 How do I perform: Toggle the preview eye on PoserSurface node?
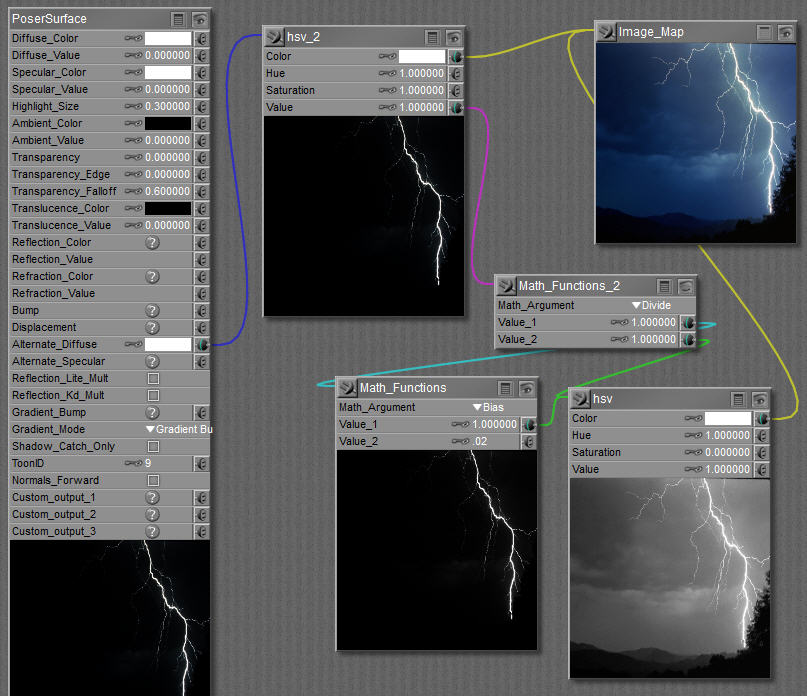pos(200,19)
